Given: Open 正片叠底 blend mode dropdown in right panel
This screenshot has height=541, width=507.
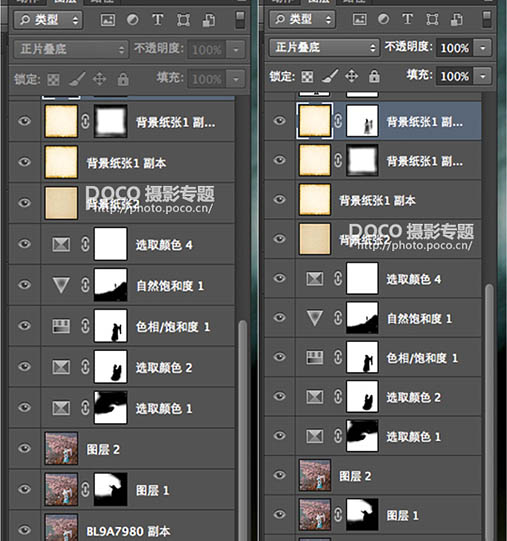Looking at the screenshot, I should pyautogui.click(x=324, y=47).
